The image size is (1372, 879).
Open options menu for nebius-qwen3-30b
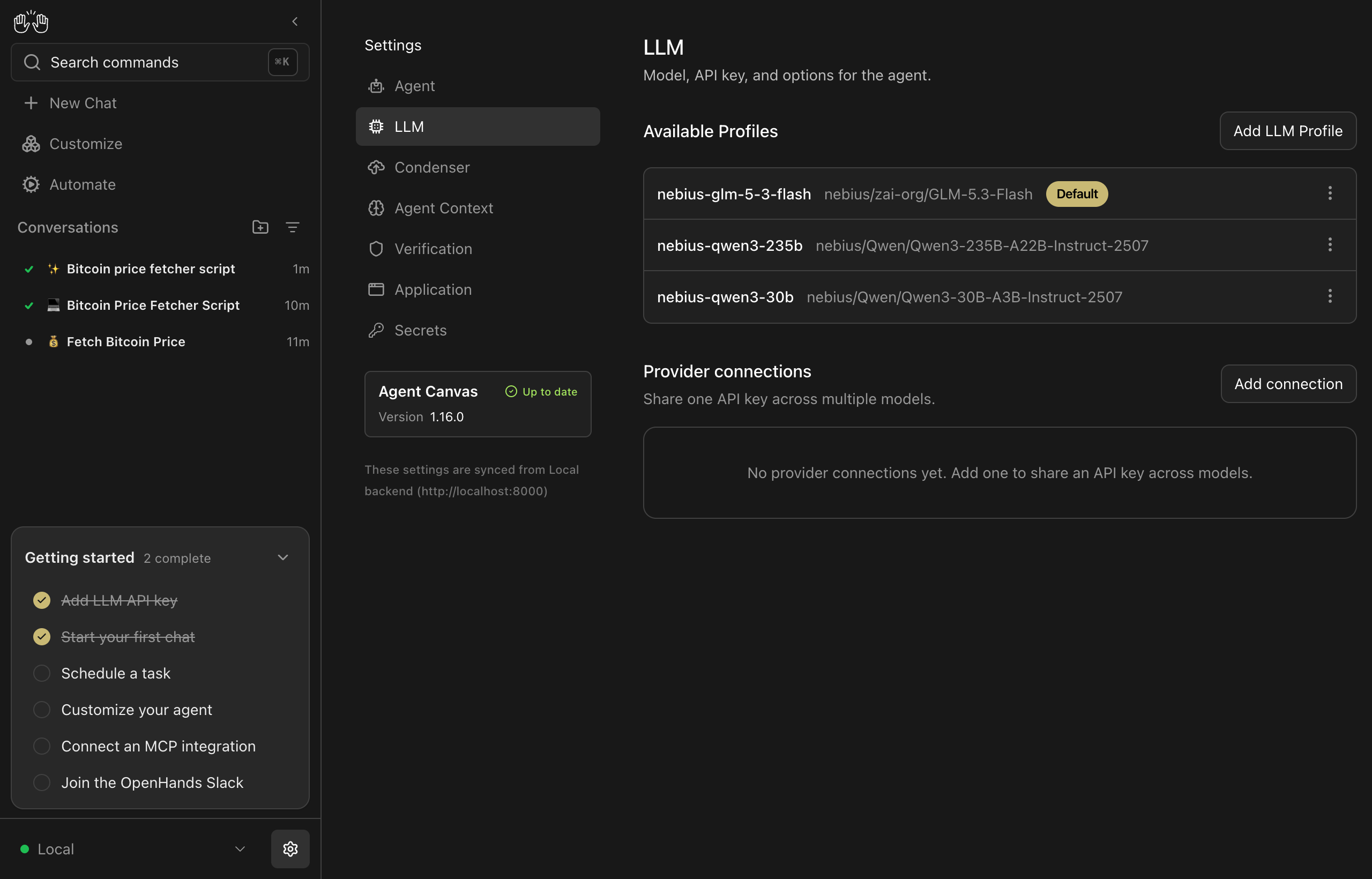pyautogui.click(x=1330, y=296)
